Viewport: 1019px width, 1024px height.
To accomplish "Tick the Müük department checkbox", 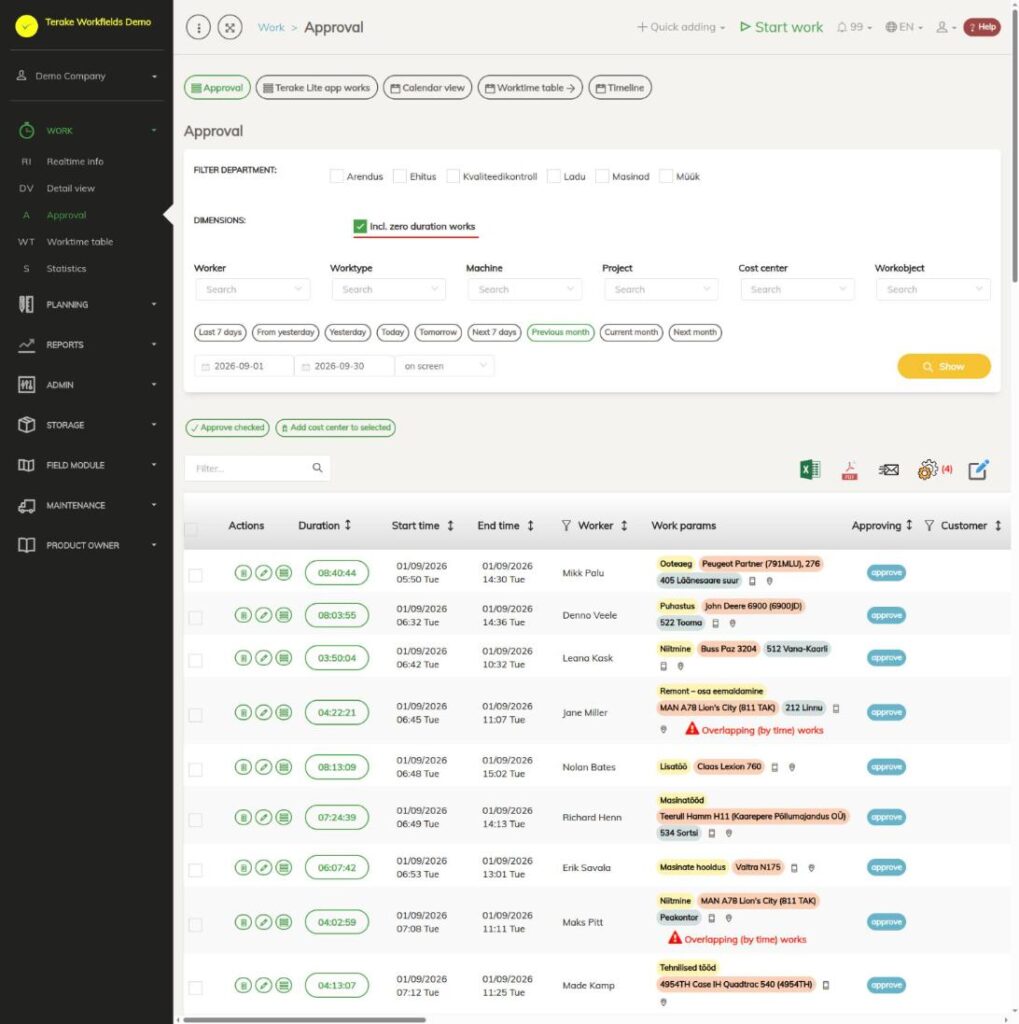I will pyautogui.click(x=666, y=176).
